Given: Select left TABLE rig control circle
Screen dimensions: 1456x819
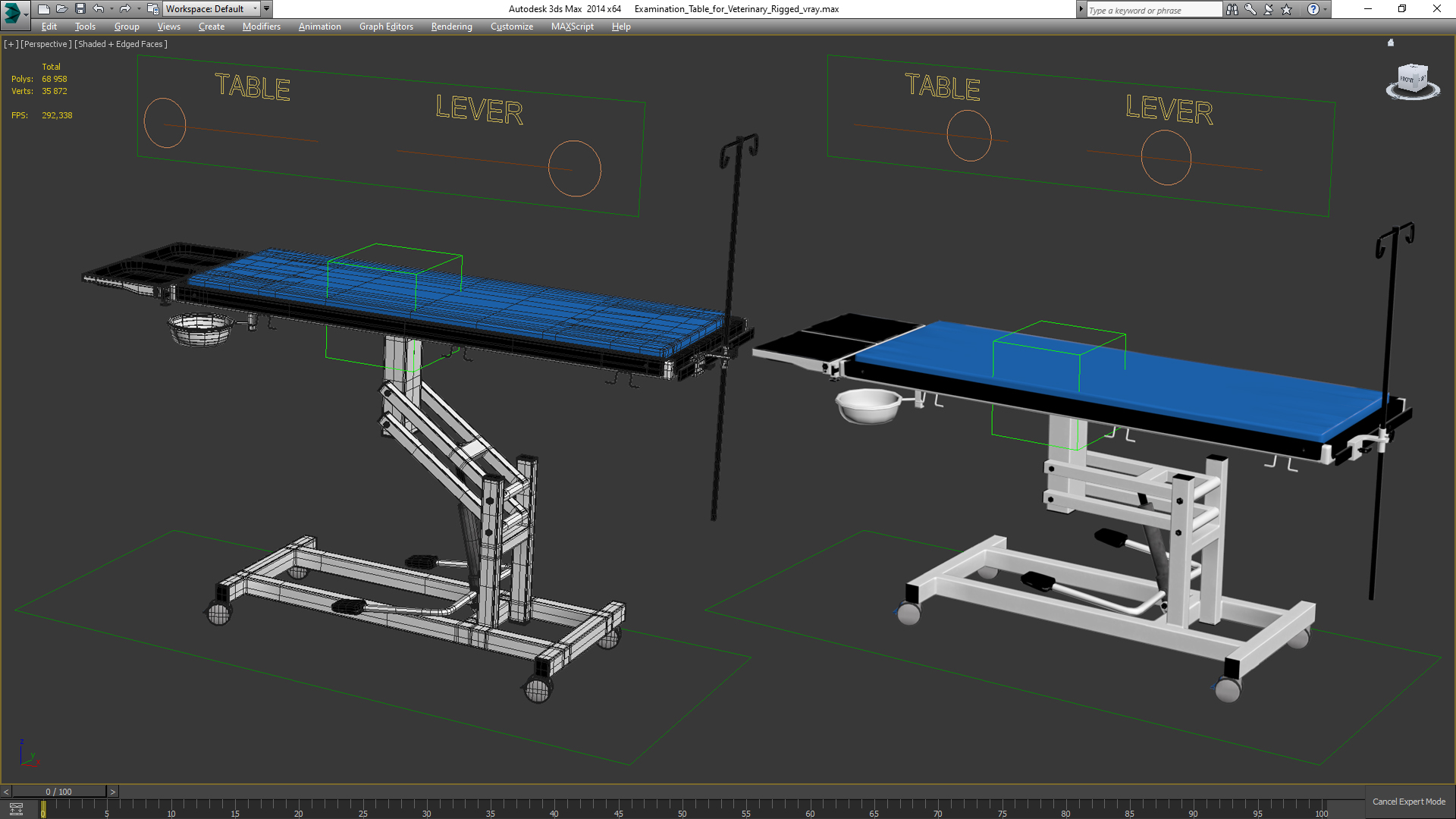Looking at the screenshot, I should pyautogui.click(x=165, y=123).
